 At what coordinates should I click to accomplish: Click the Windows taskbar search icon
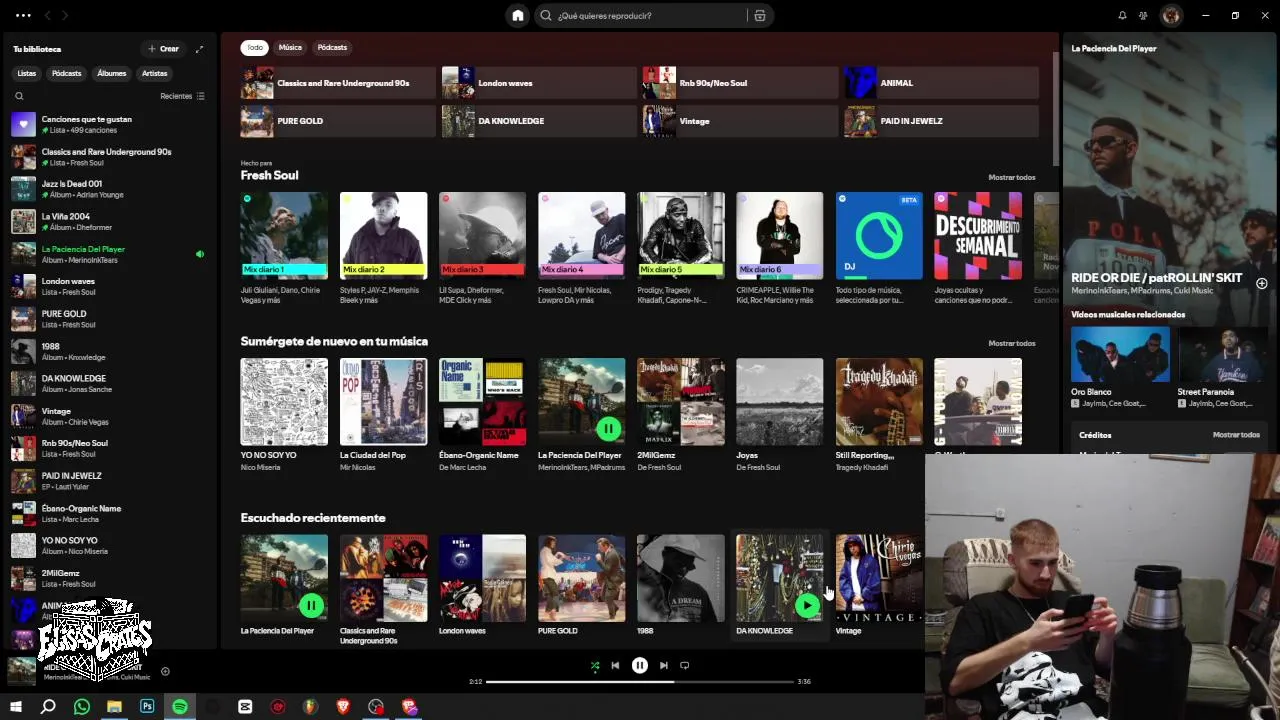(x=48, y=706)
